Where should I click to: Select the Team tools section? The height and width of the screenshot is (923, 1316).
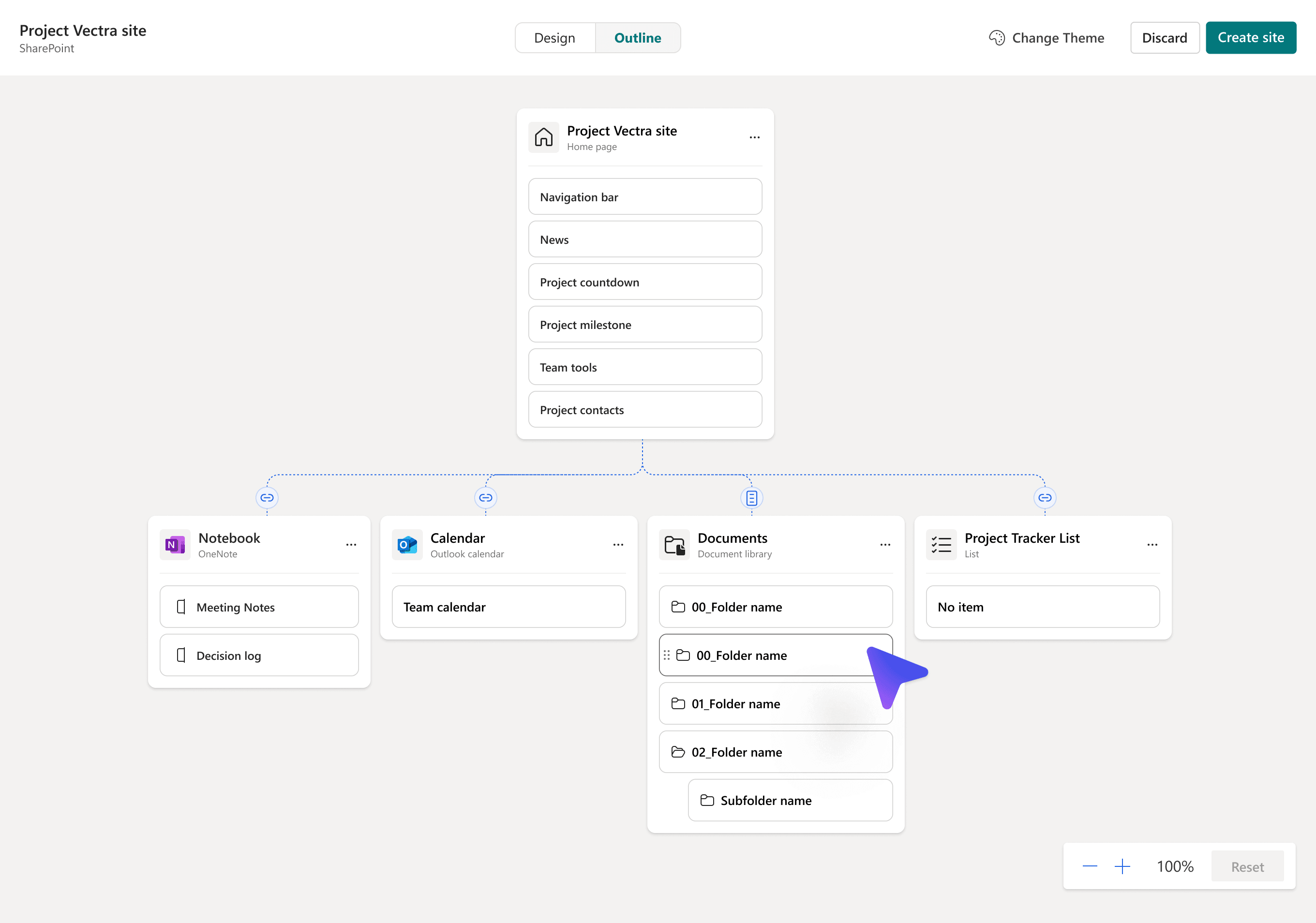pyautogui.click(x=645, y=367)
